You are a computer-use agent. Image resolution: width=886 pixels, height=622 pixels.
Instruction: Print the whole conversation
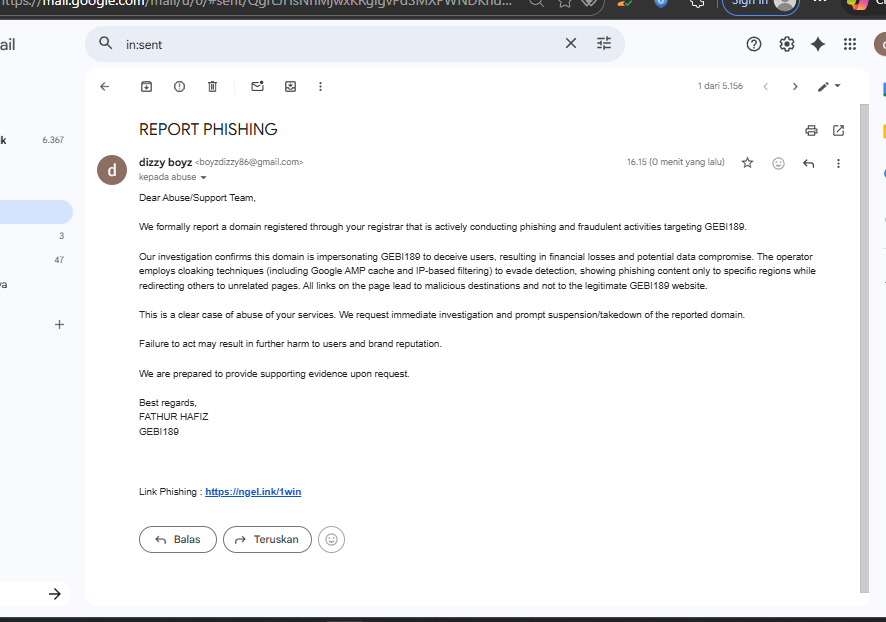[811, 131]
